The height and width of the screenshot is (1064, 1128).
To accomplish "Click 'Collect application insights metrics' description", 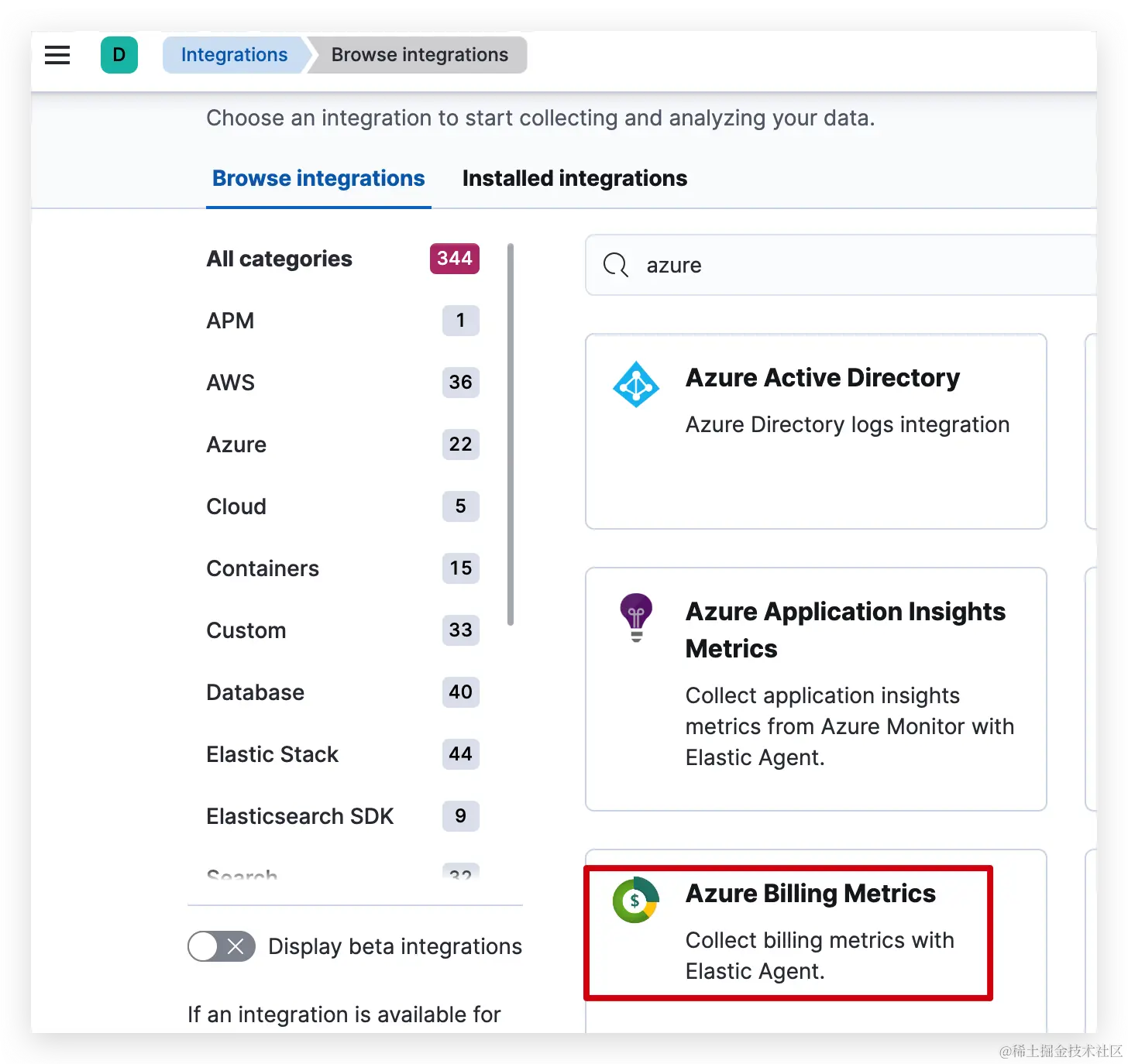I will click(x=850, y=726).
